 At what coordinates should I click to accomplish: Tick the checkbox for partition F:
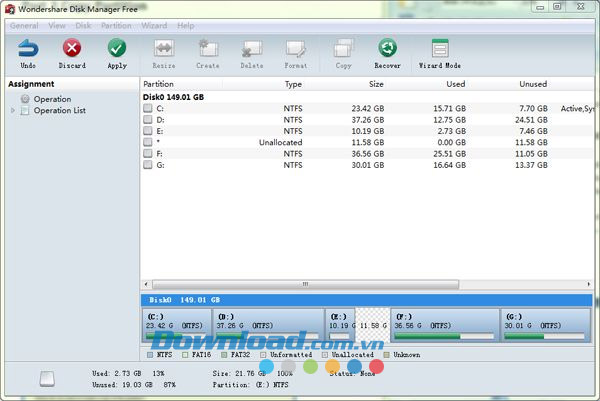coord(148,153)
